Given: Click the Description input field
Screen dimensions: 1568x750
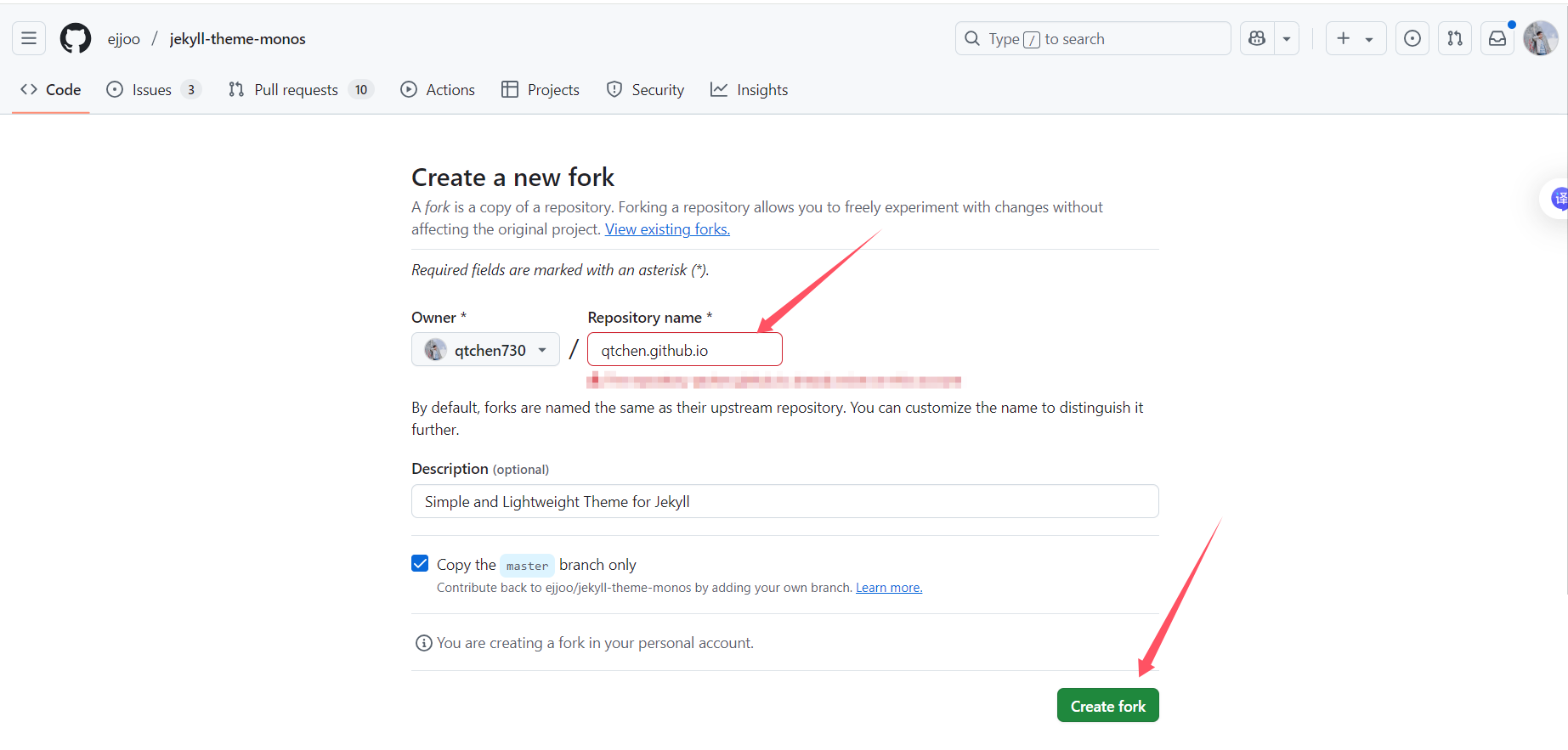Looking at the screenshot, I should pos(785,502).
